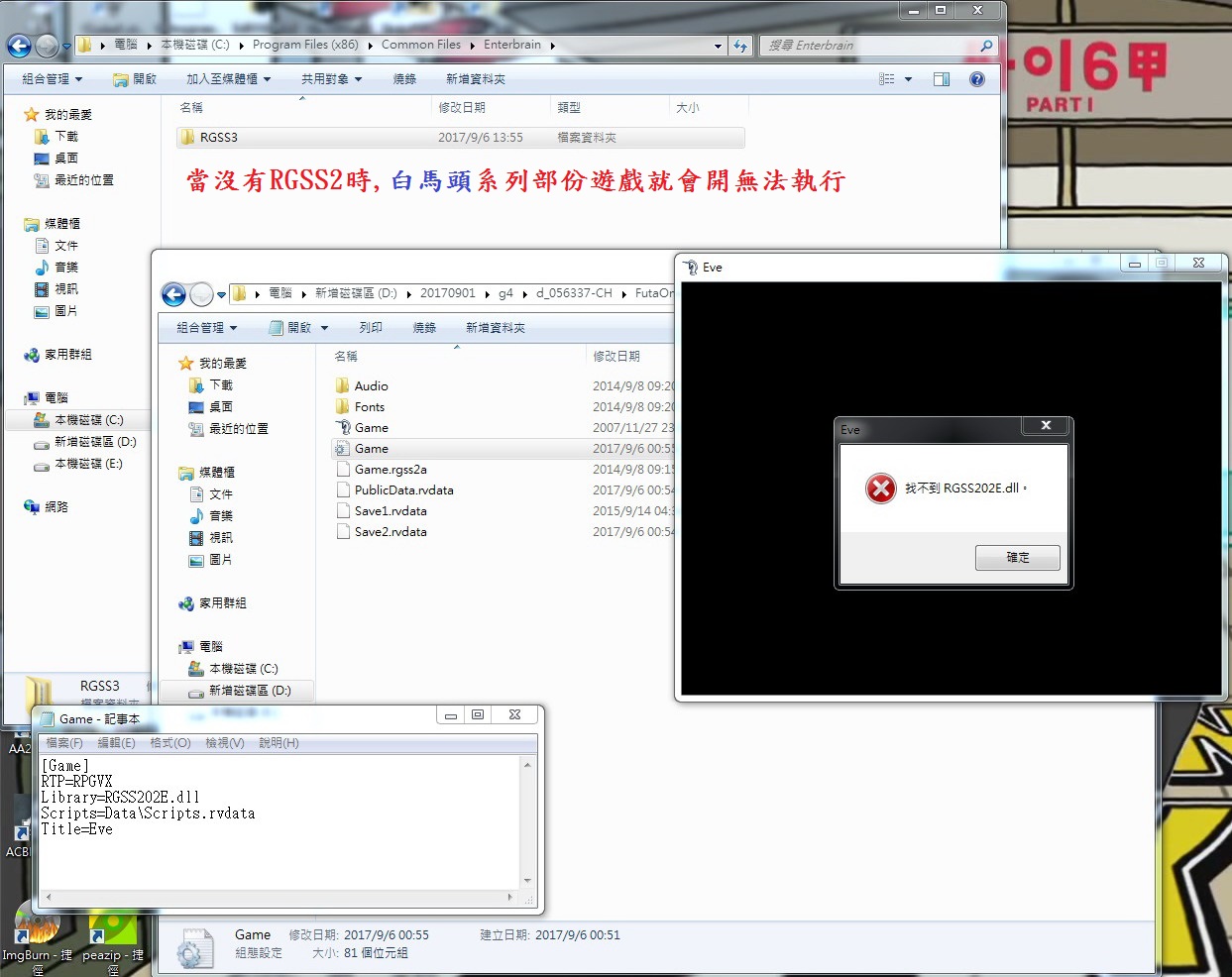
Task: Click 確定 button in the error dialog
Action: click(x=1017, y=558)
